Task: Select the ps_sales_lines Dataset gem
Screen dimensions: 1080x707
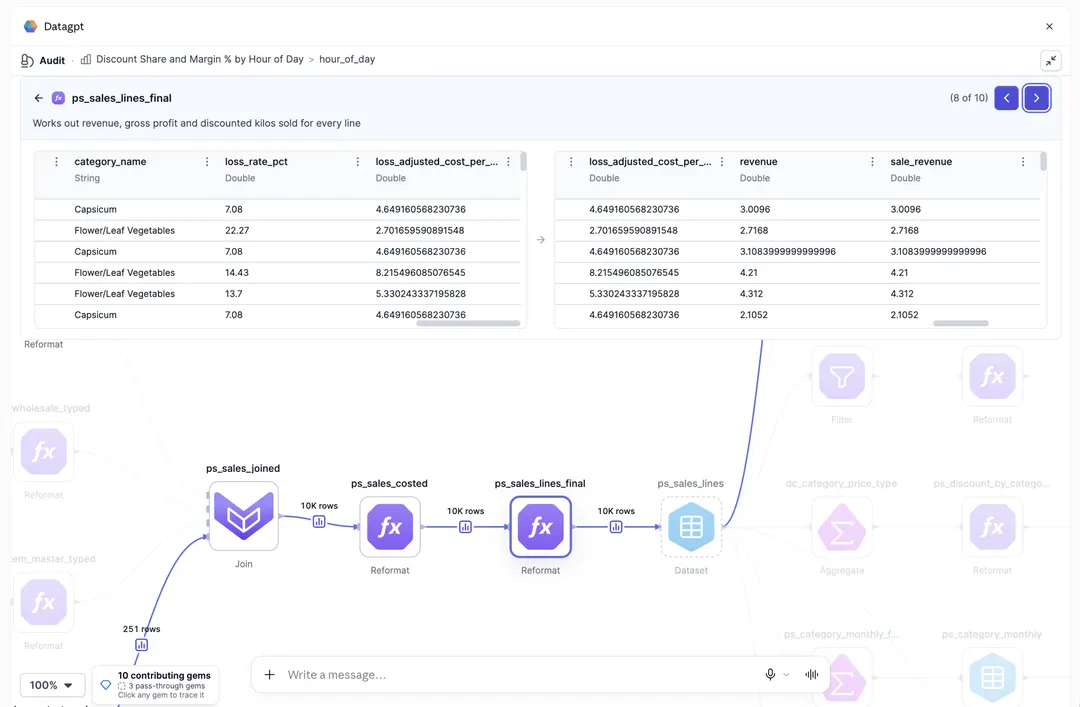Action: click(691, 526)
